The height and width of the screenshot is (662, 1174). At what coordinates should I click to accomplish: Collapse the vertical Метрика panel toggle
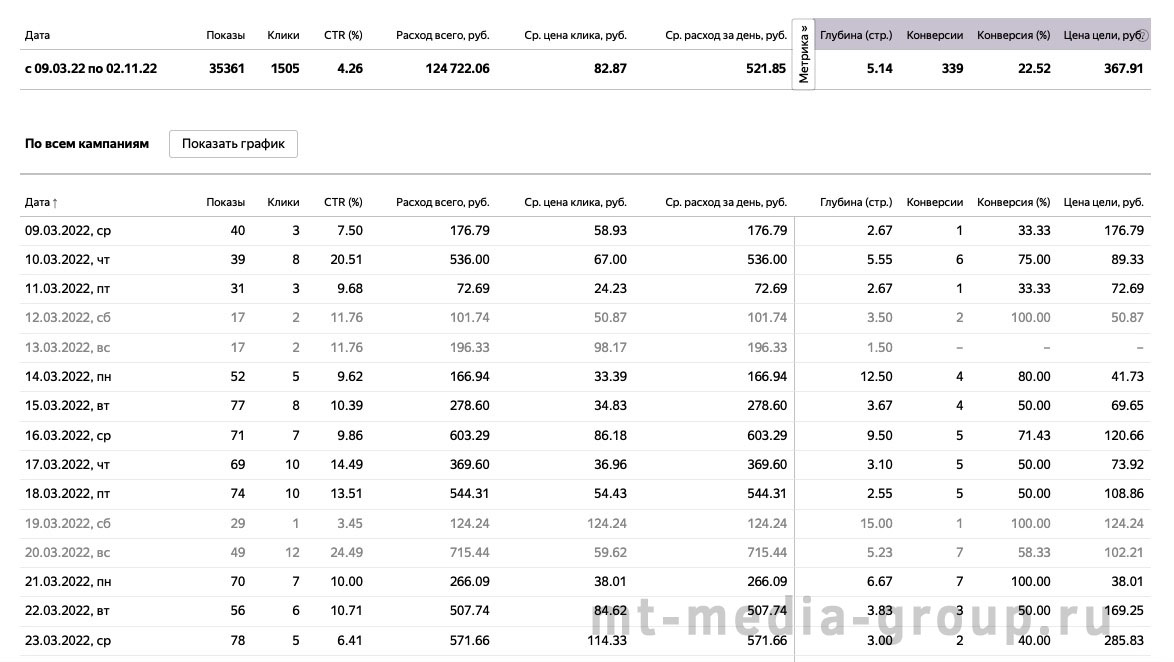[803, 54]
